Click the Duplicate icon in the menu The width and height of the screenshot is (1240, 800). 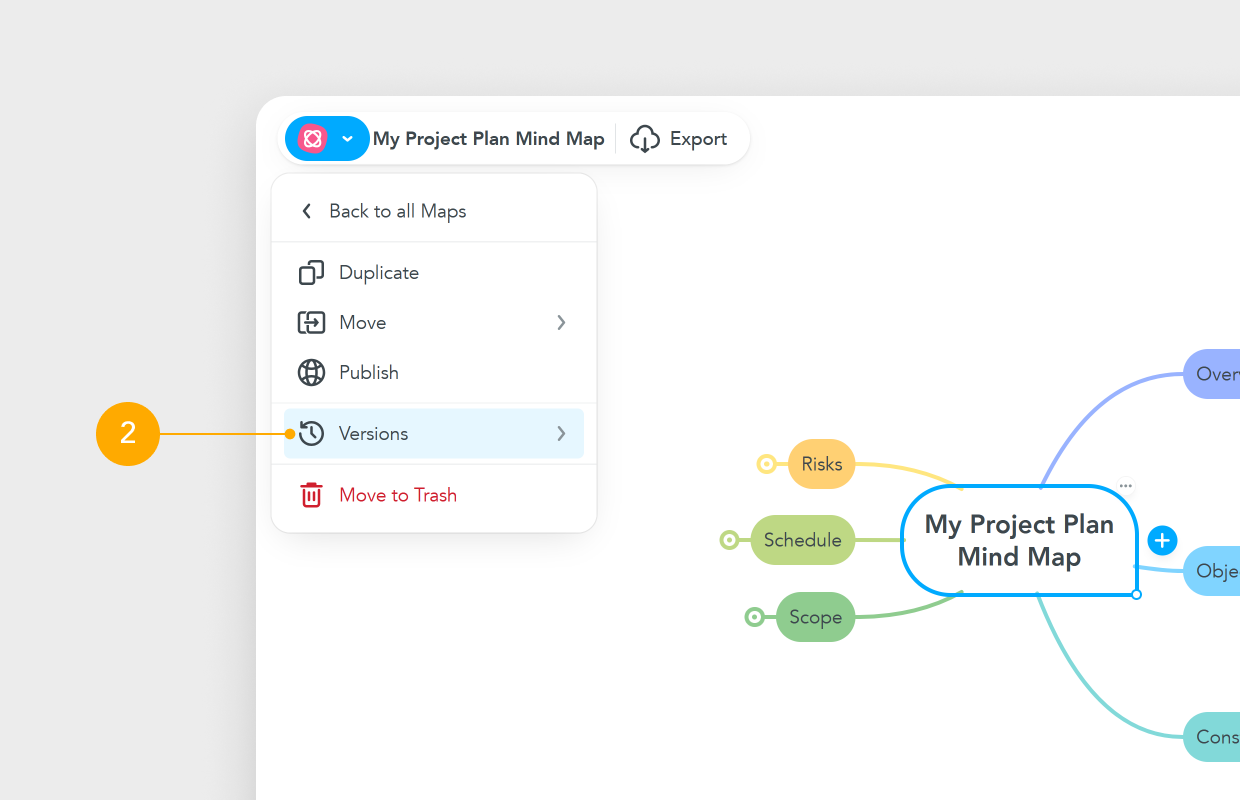click(311, 273)
